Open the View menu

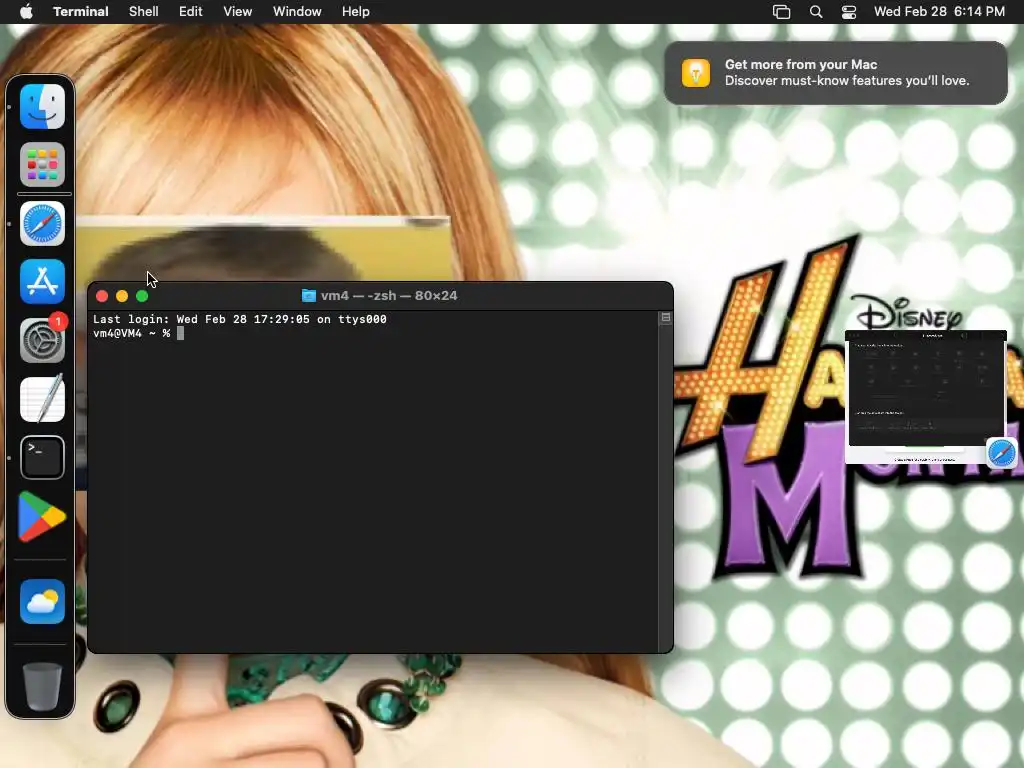click(x=238, y=12)
